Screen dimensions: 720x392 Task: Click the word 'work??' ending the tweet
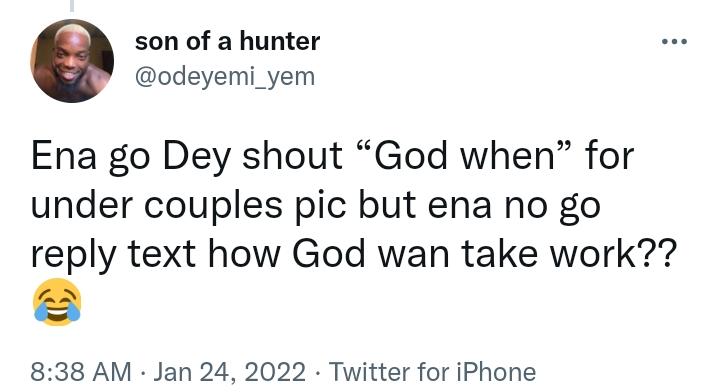613,254
